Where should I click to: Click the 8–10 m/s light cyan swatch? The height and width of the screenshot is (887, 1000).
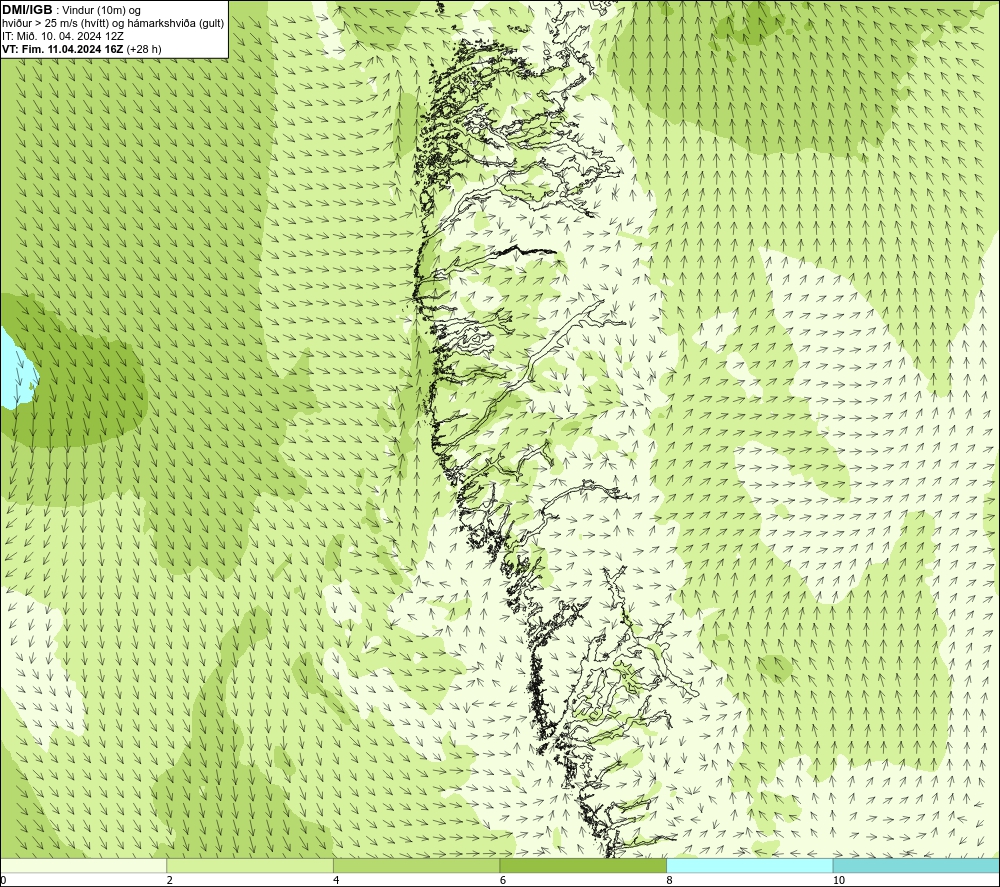tap(749, 865)
